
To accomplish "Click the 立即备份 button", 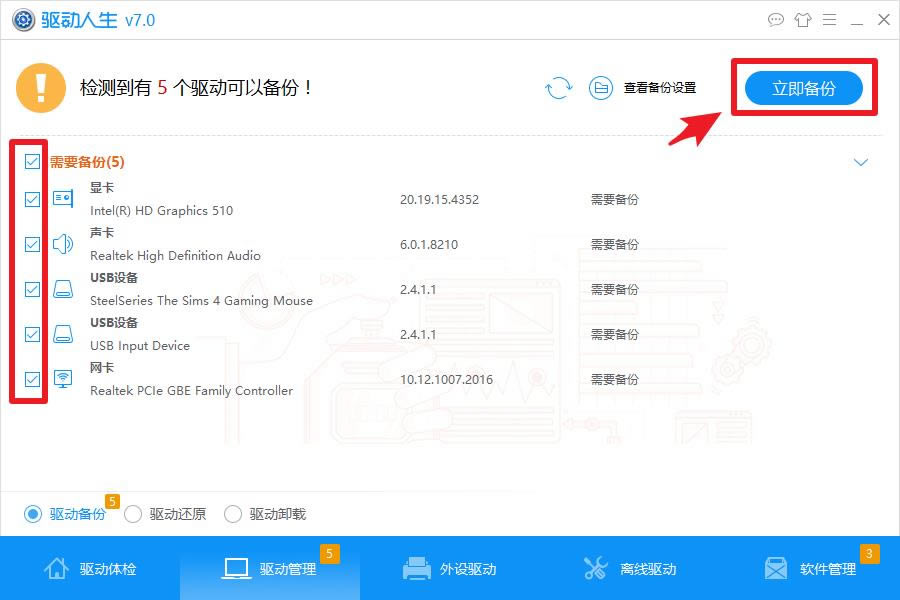I will pos(804,88).
